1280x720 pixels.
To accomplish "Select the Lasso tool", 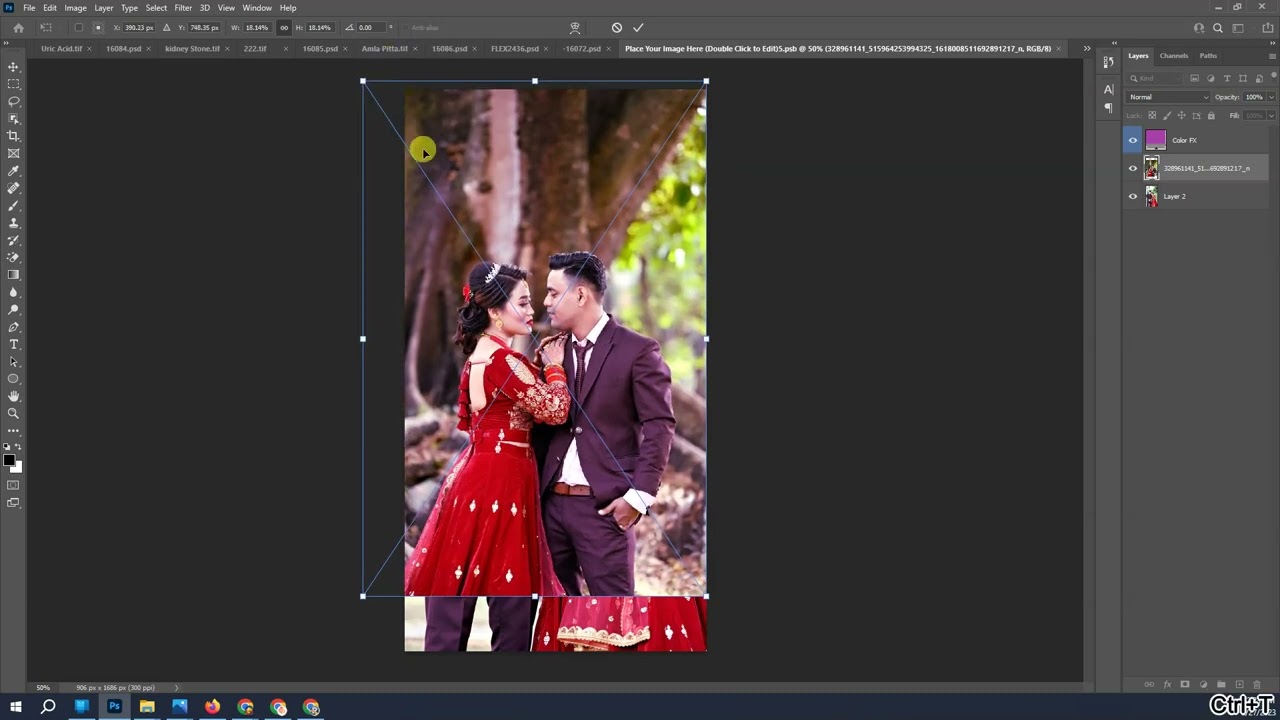I will click(x=13, y=101).
